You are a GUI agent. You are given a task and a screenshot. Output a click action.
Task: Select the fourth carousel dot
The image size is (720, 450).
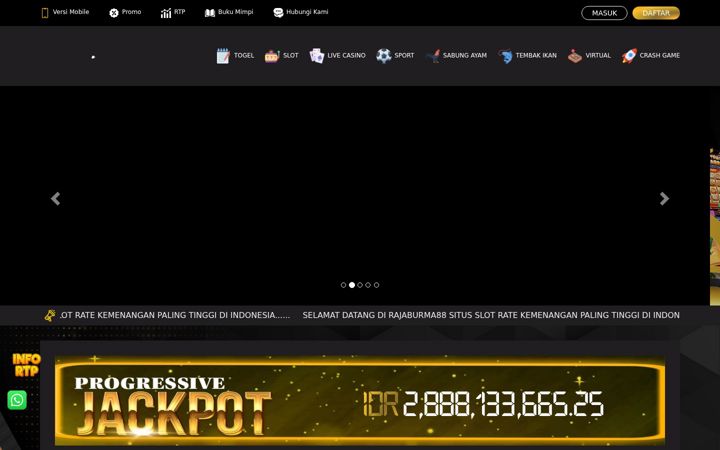click(368, 285)
